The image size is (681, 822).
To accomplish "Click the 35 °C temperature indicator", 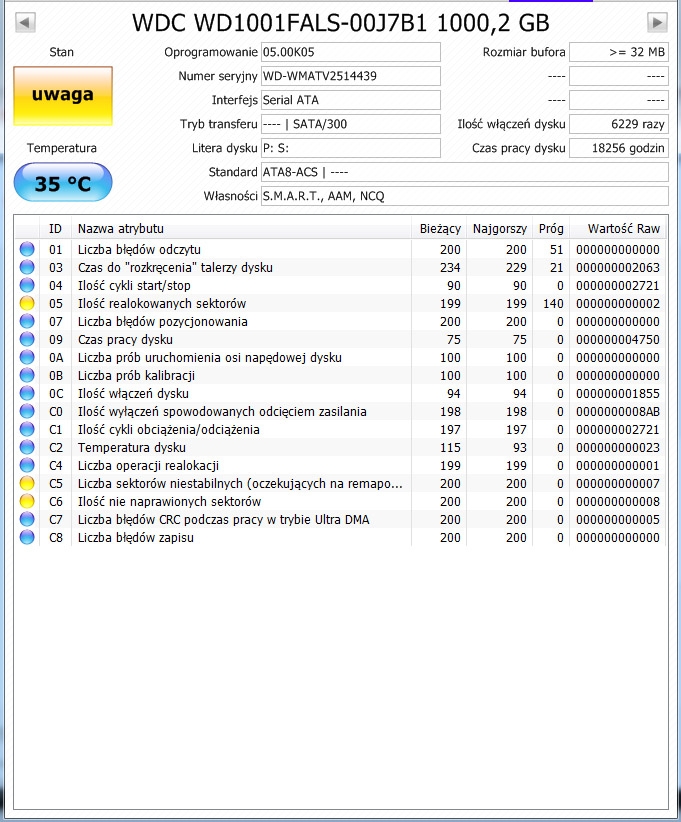I will point(63,182).
